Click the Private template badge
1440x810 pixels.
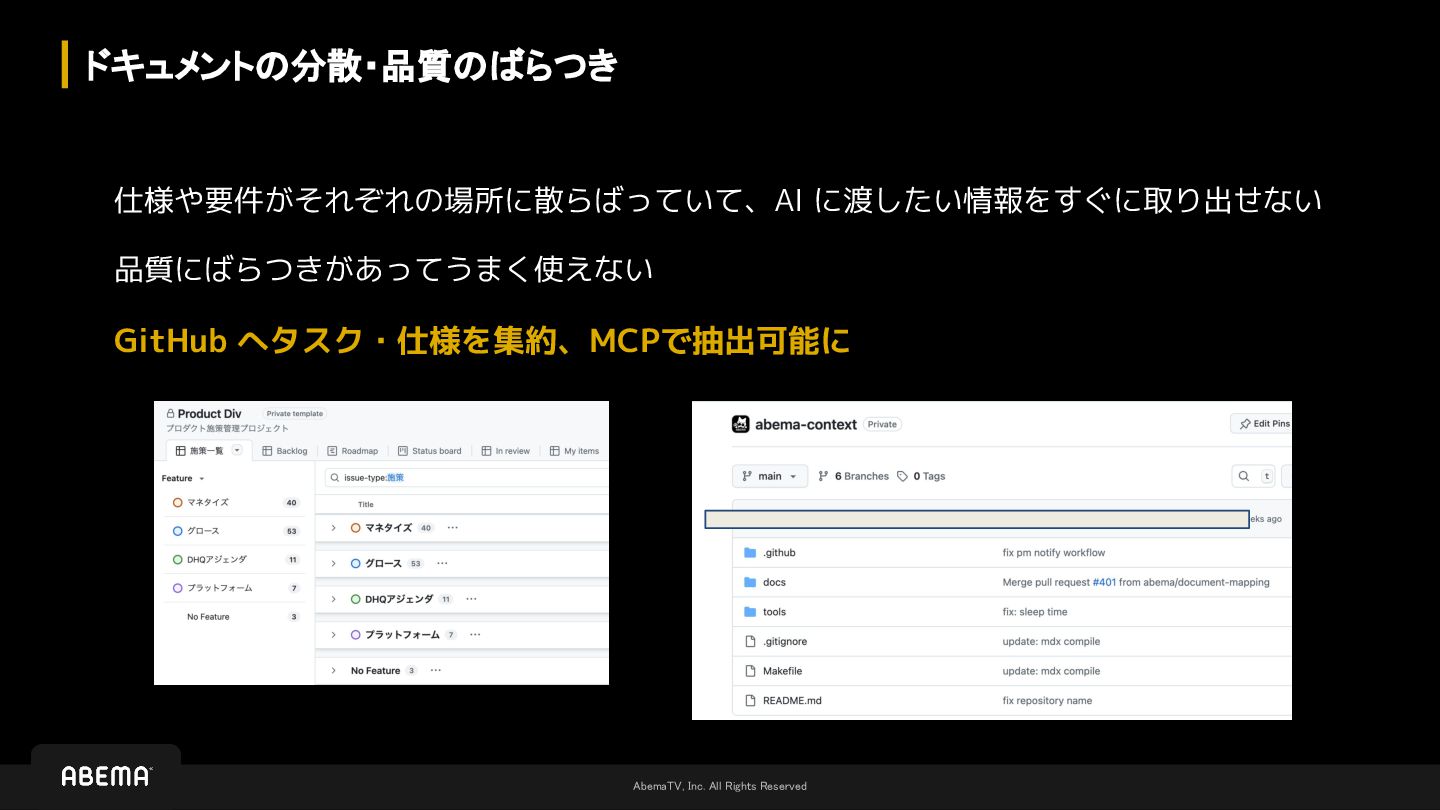pos(295,413)
